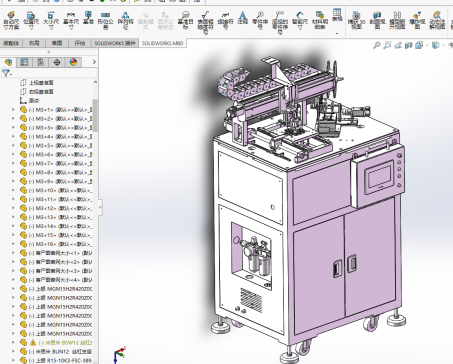Expand more manager tabs with right arrow
The image size is (453, 364).
[x=94, y=62]
